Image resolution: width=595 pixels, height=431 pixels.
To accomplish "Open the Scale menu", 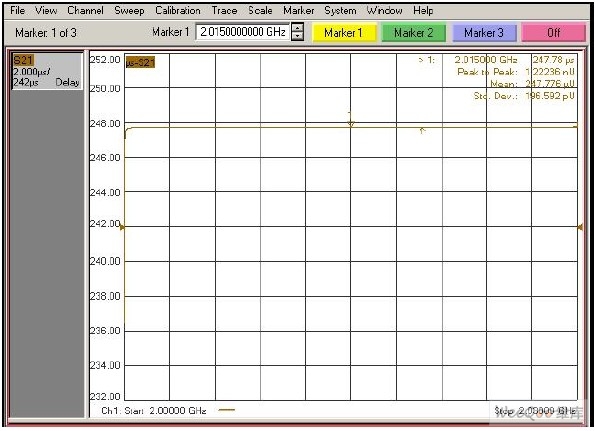I will (260, 10).
